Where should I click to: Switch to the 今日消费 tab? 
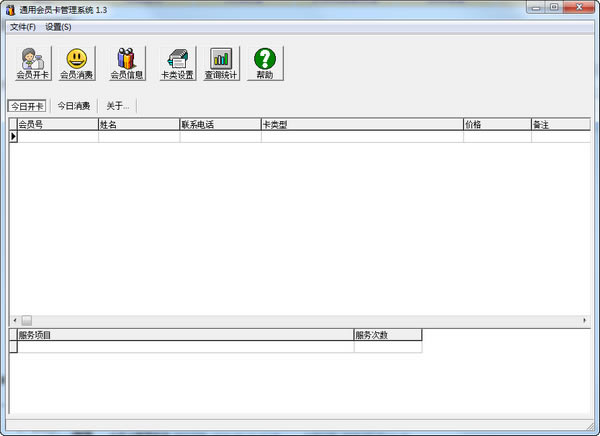[74, 106]
